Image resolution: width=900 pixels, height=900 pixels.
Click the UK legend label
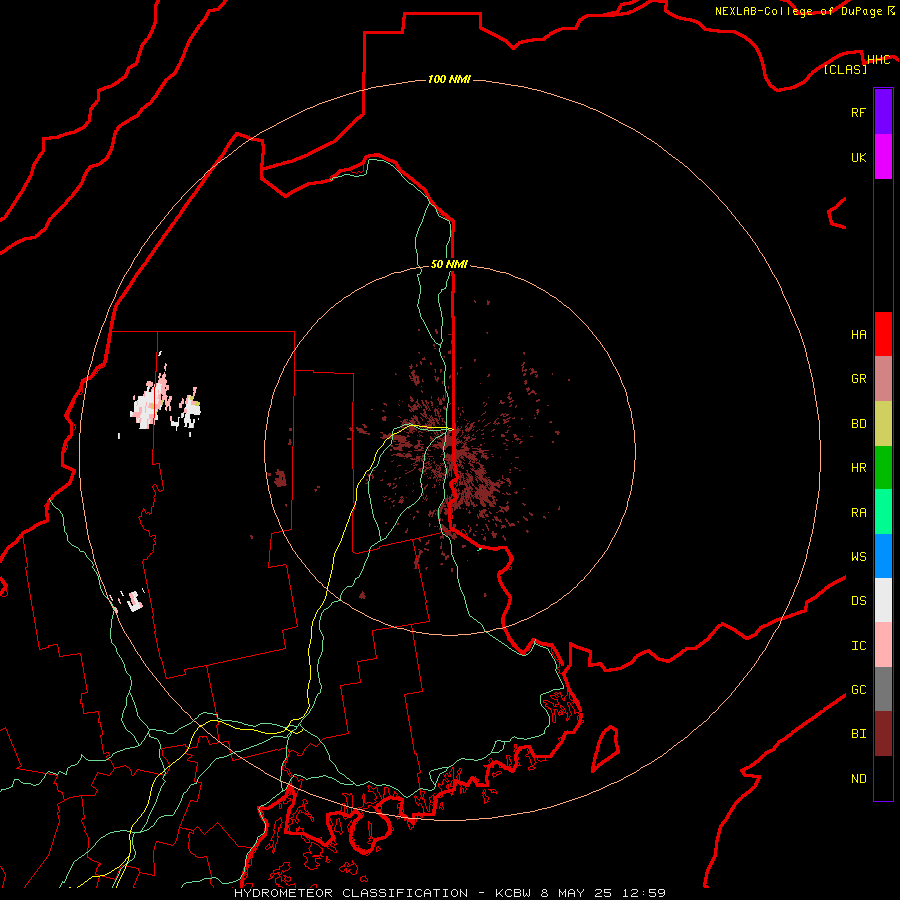[x=858, y=157]
